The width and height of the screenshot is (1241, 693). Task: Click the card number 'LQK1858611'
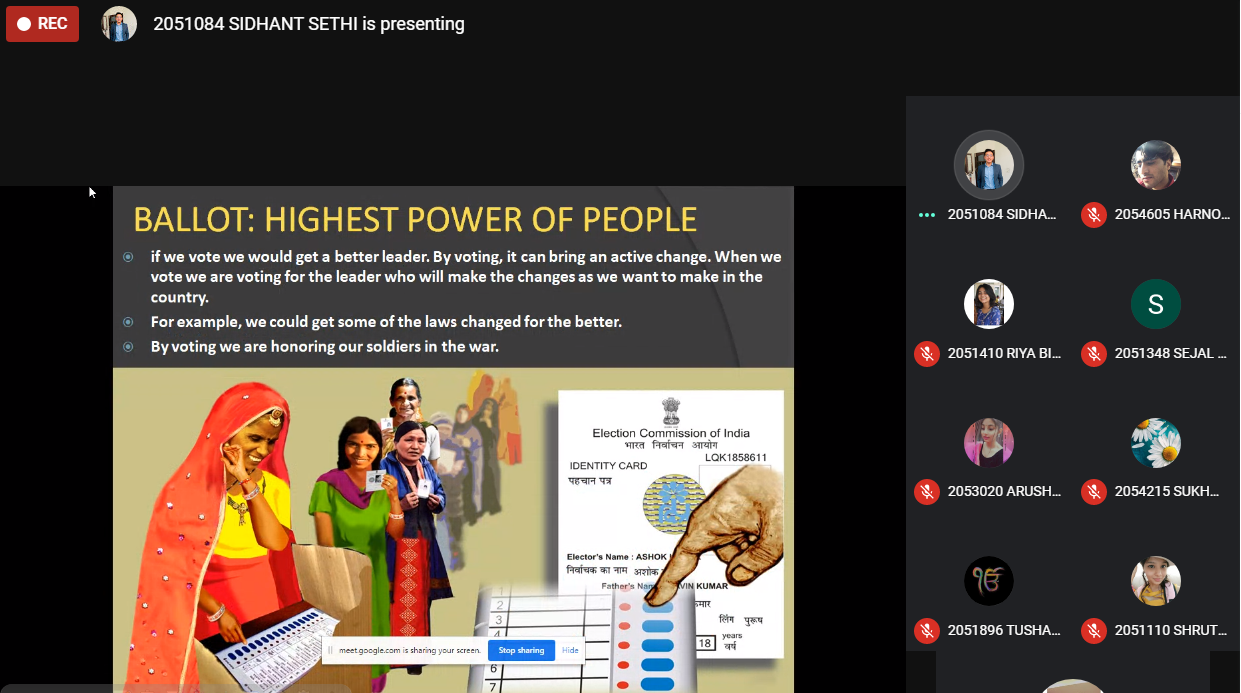click(x=736, y=457)
